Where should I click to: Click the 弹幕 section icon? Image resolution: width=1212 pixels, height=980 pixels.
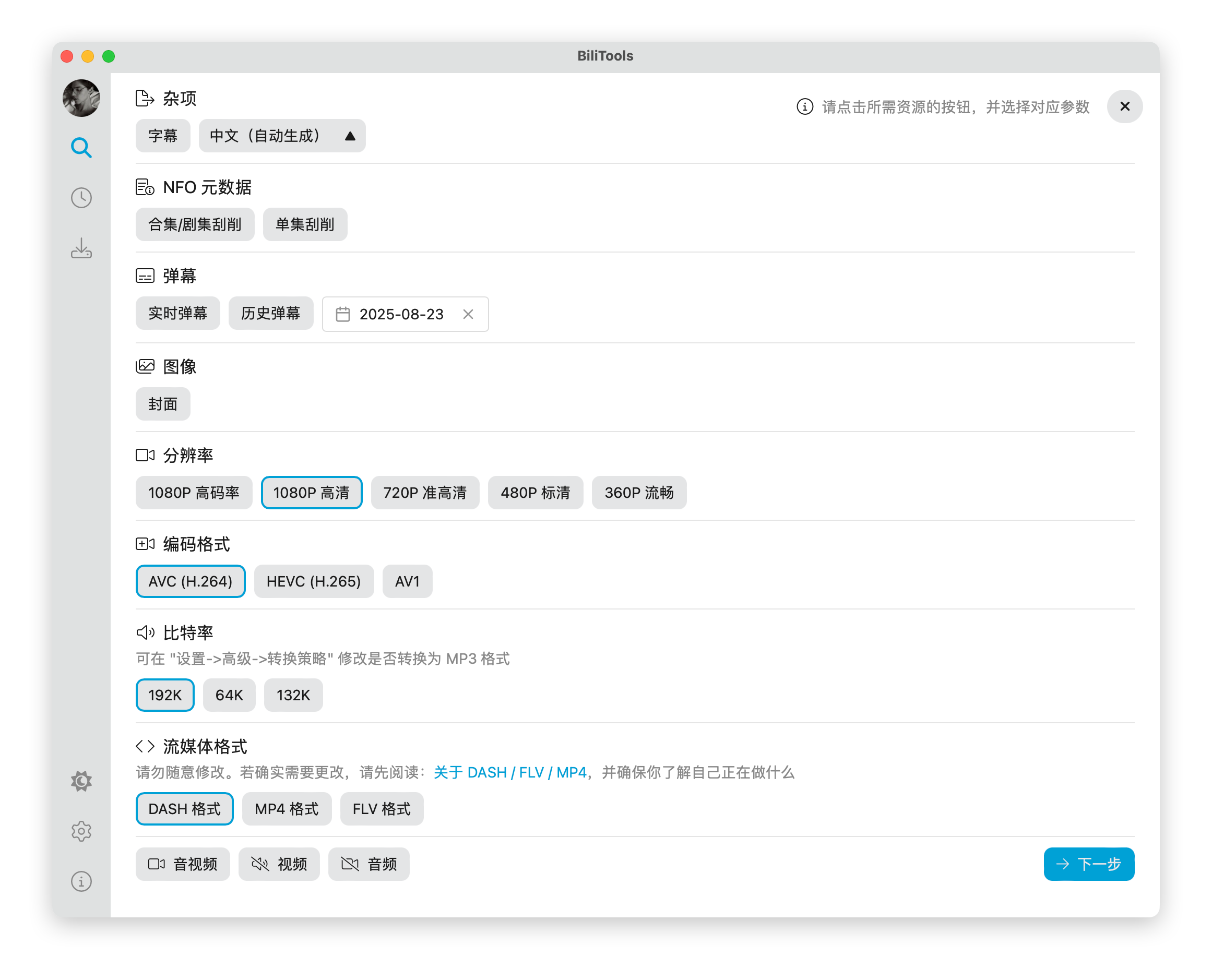145,276
